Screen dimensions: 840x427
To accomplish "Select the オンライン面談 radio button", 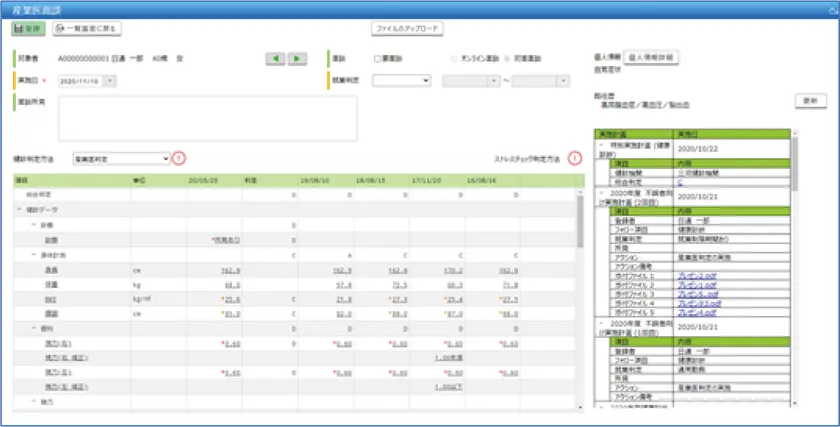I will [x=455, y=59].
